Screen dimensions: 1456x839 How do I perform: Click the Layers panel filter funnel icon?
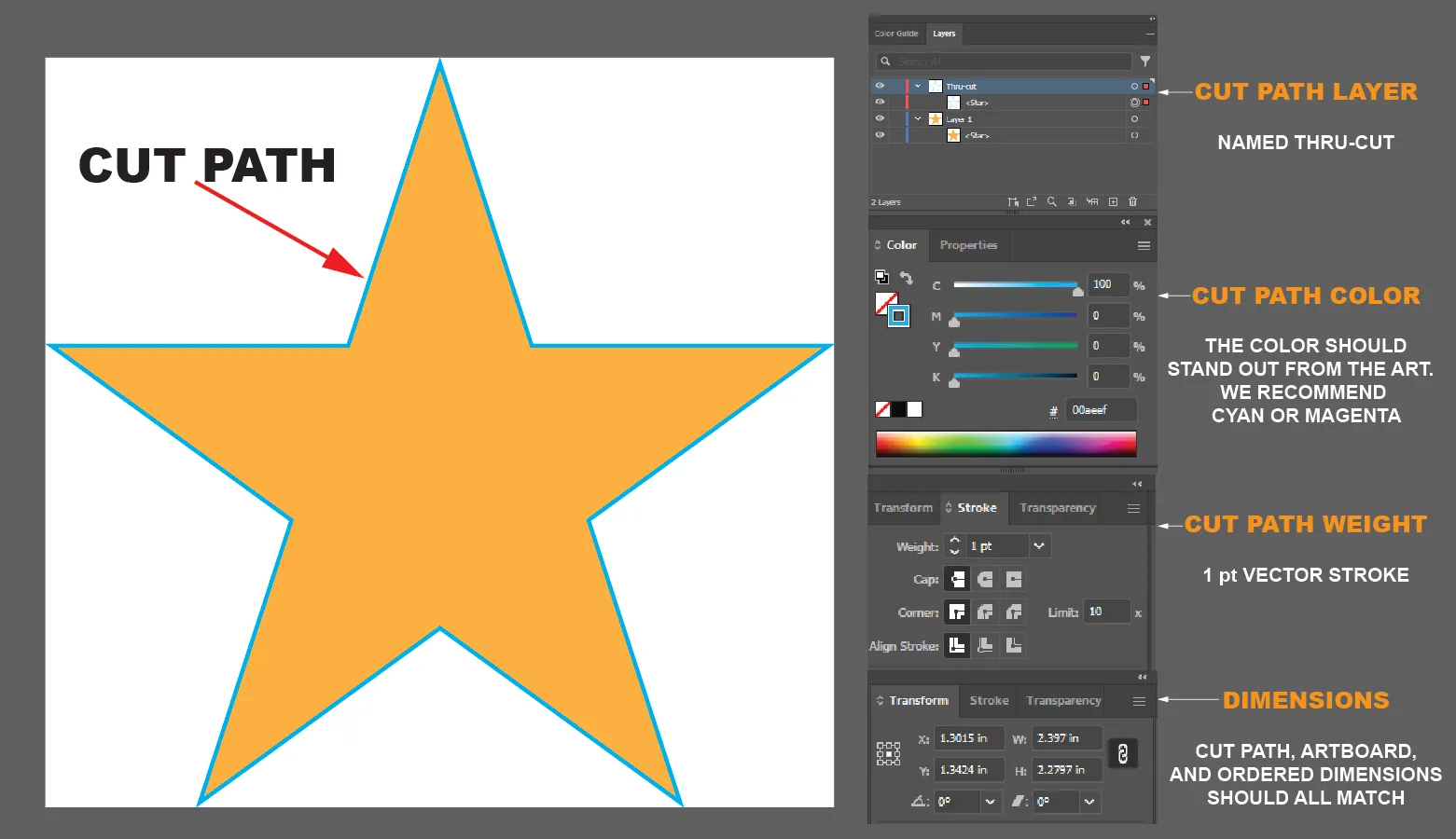coord(1144,62)
